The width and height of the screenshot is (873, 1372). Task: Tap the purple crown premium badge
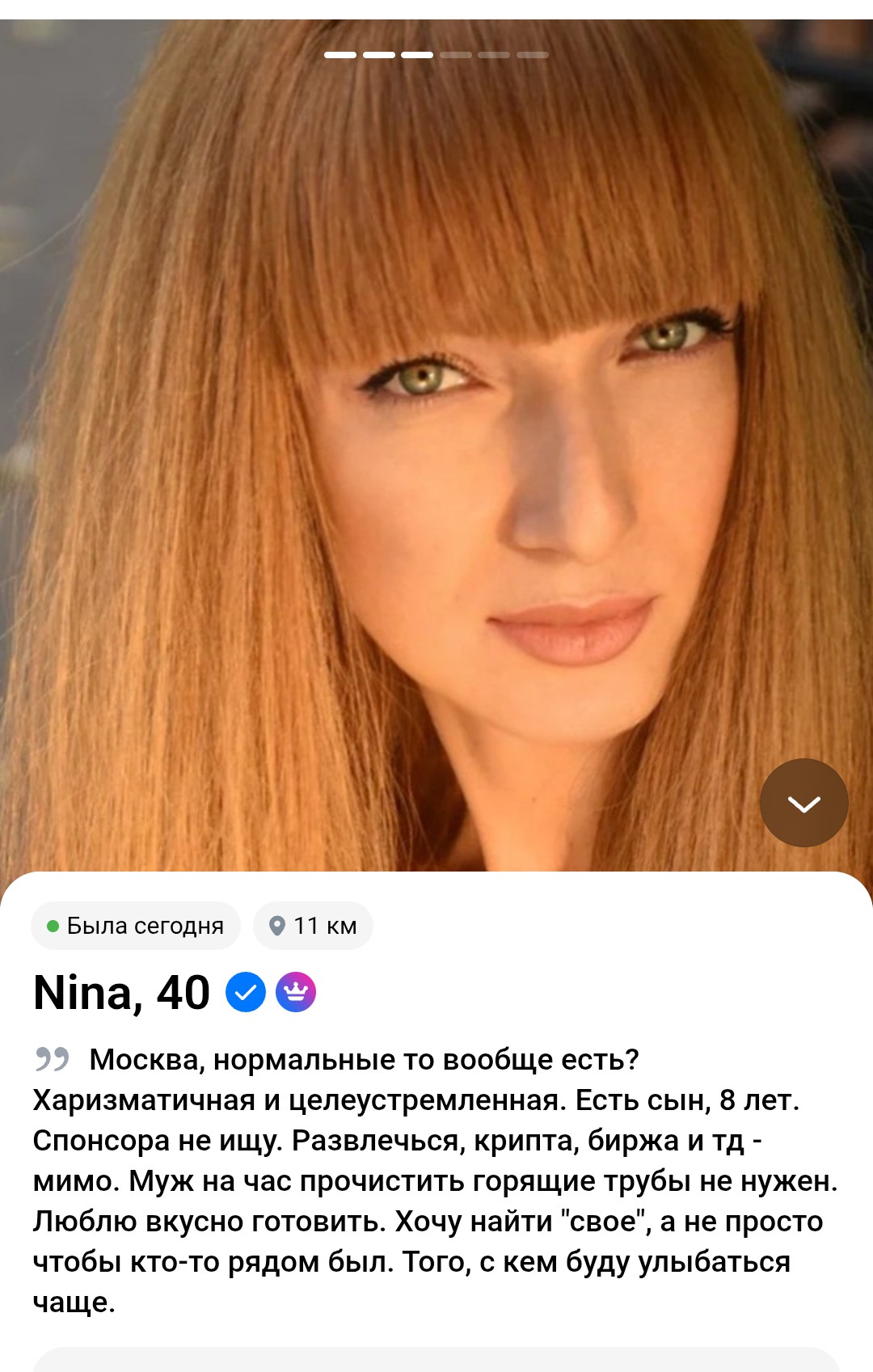tap(296, 992)
